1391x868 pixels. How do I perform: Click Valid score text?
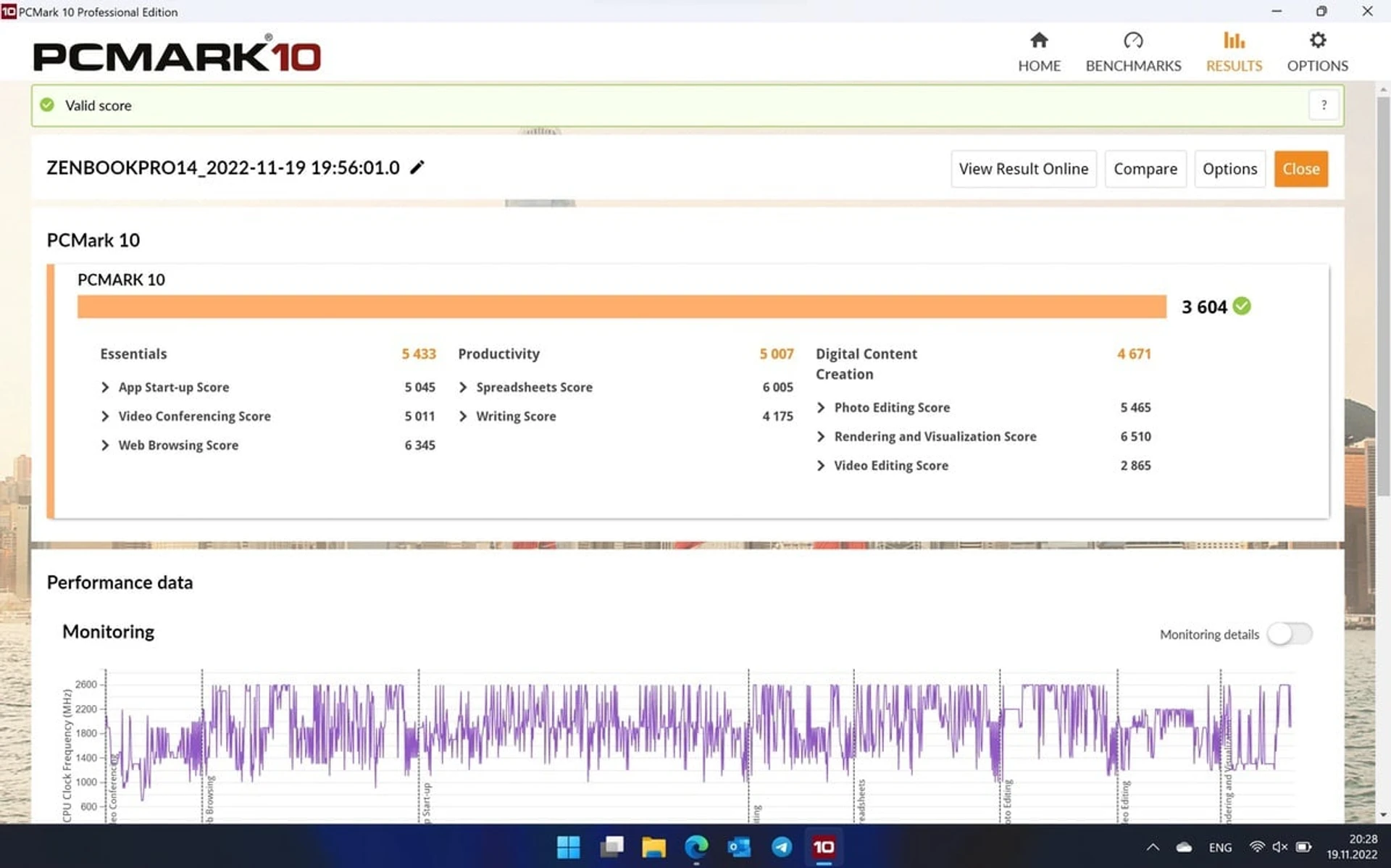[99, 106]
